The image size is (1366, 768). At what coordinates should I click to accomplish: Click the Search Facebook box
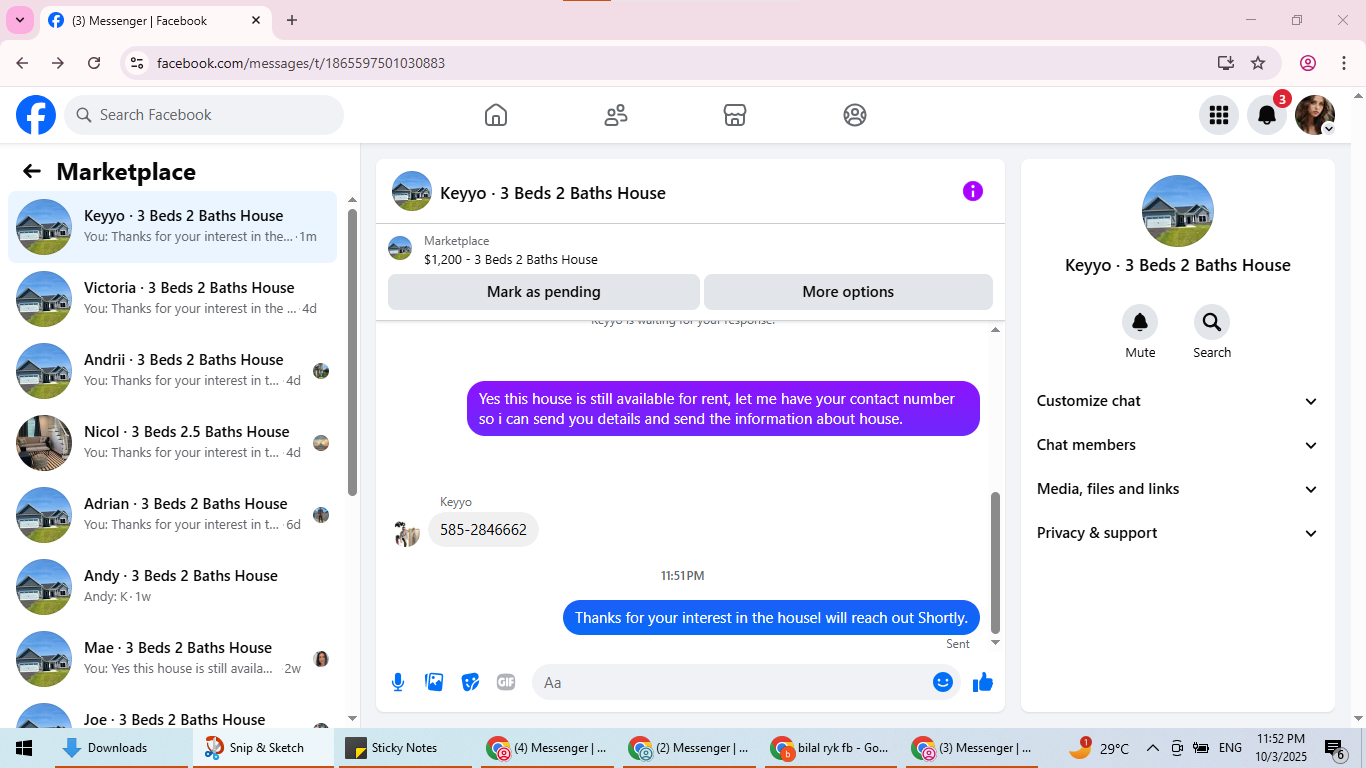[204, 115]
